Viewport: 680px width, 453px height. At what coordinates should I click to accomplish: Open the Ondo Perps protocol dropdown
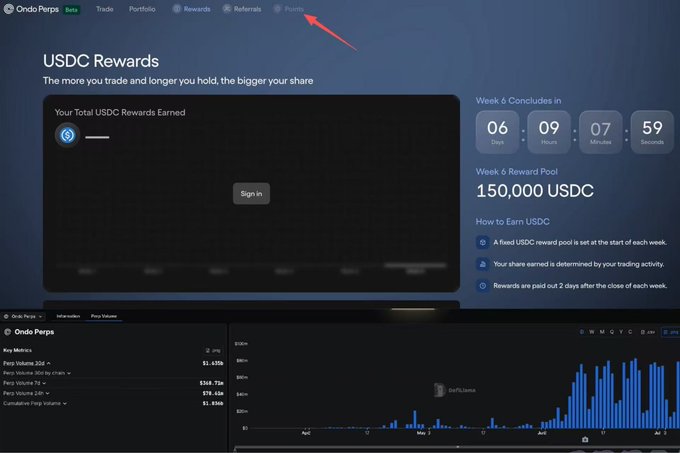coord(23,316)
